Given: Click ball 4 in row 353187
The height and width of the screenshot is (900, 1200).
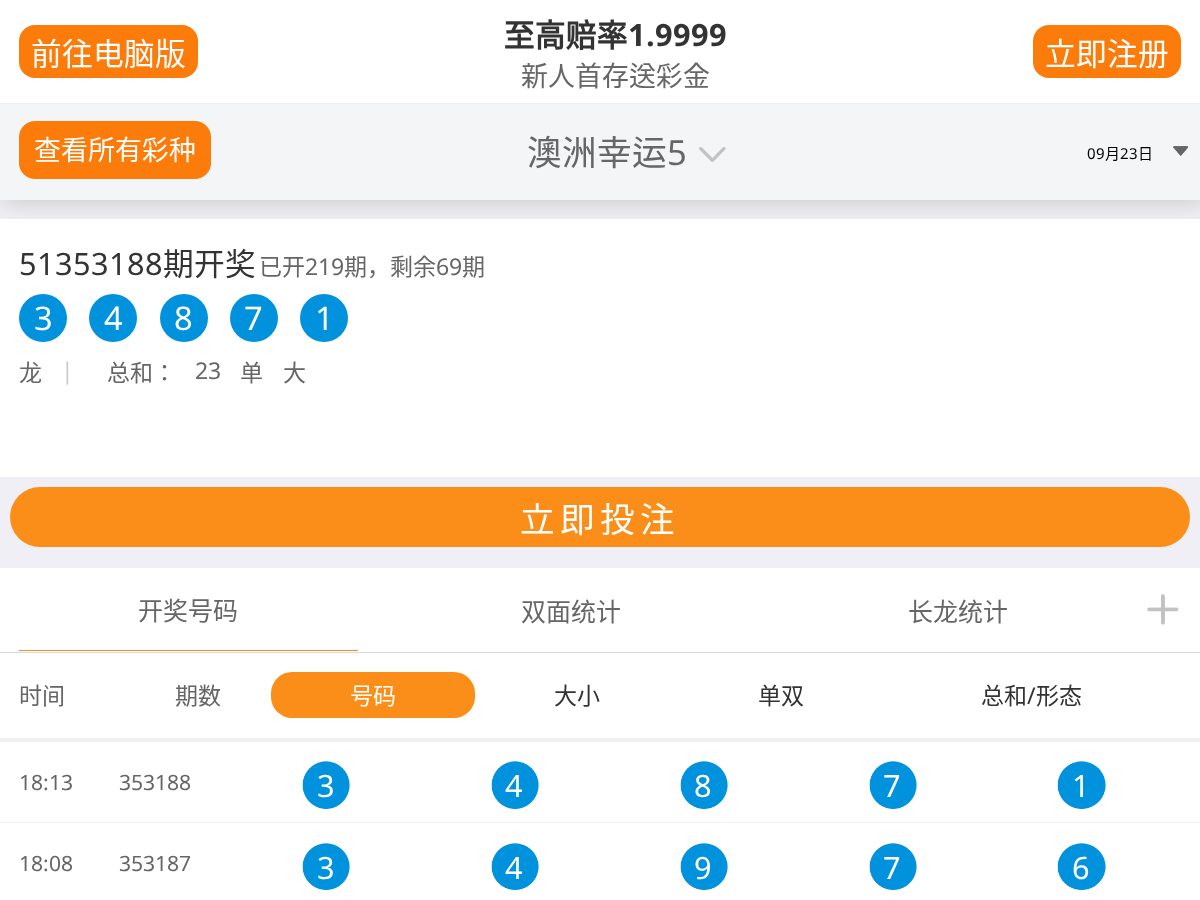Looking at the screenshot, I should coord(515,867).
